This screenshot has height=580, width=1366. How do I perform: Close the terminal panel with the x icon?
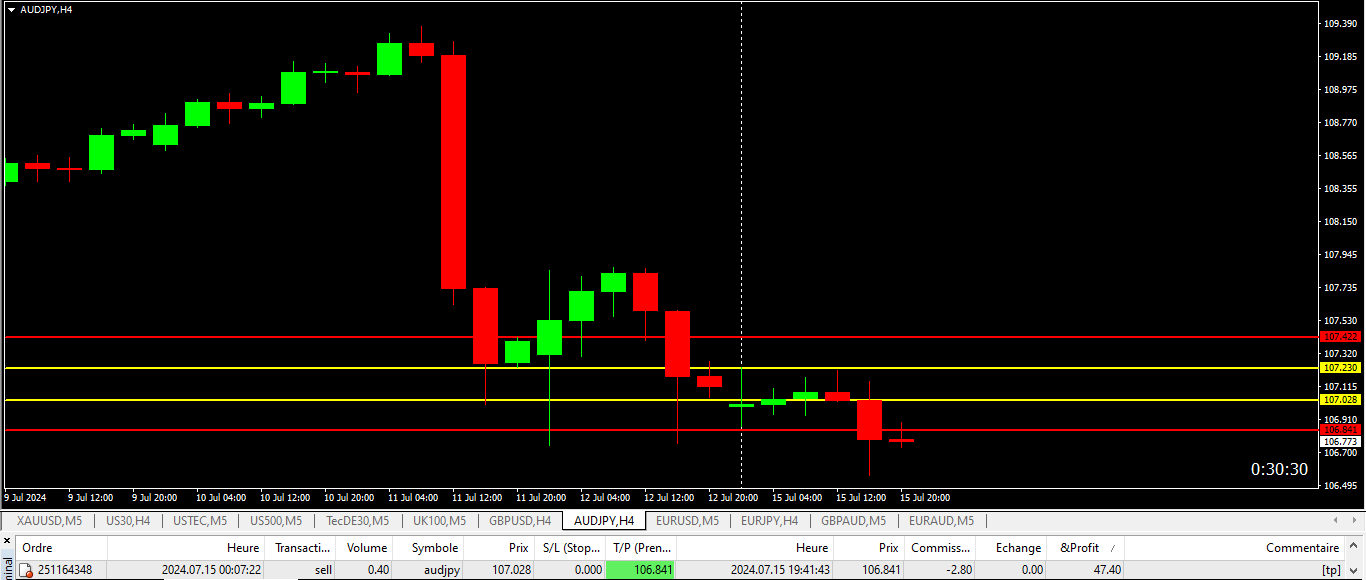click(x=7, y=542)
